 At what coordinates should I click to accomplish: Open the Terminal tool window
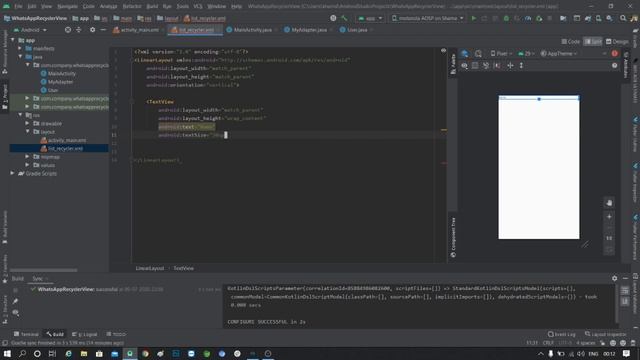tap(26, 334)
